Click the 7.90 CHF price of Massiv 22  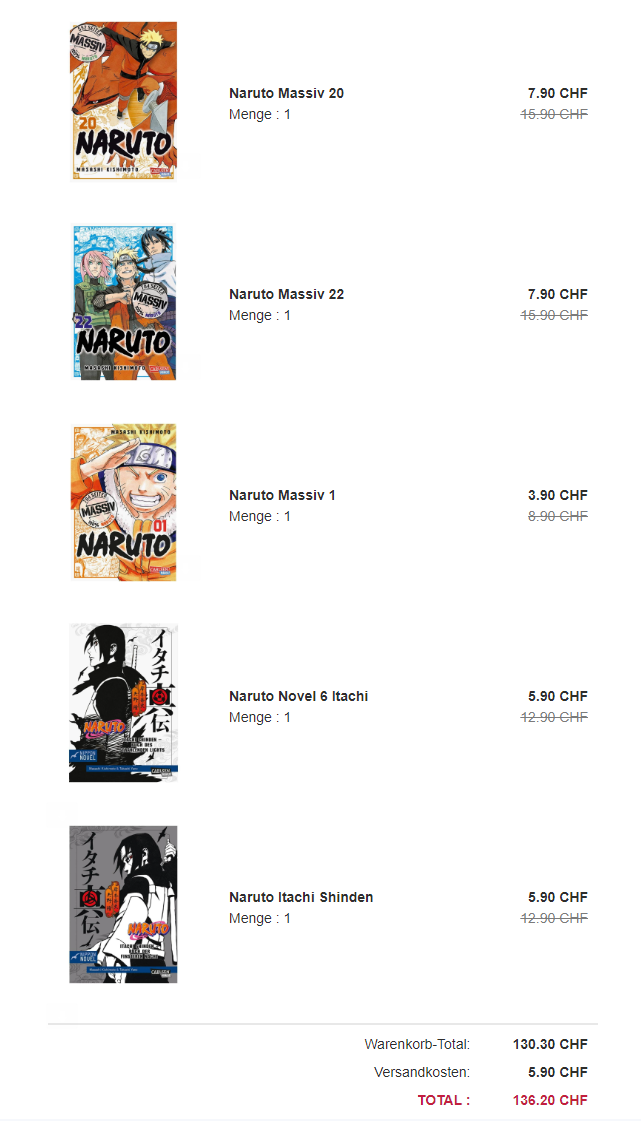[557, 294]
